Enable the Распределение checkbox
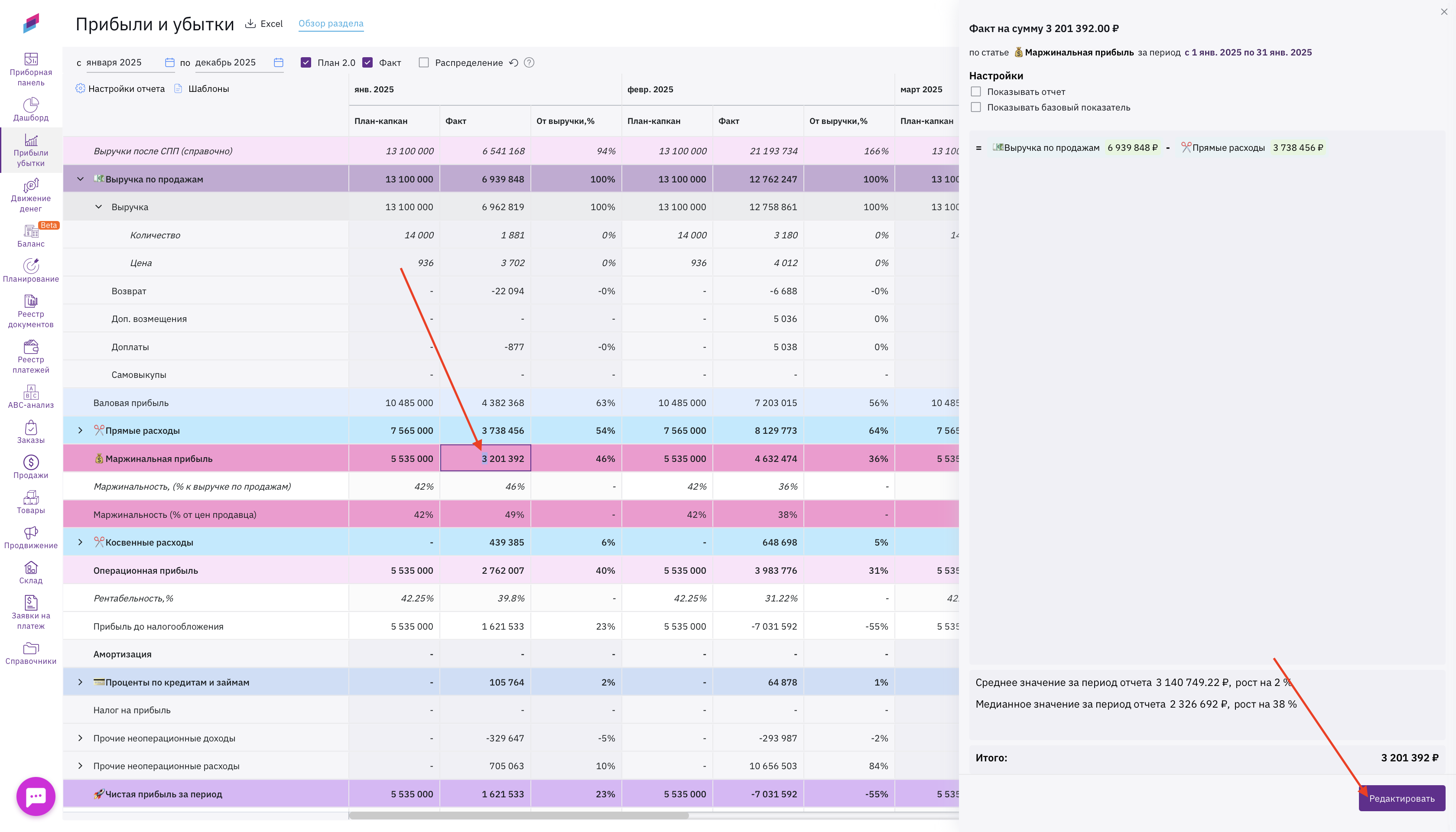Viewport: 1456px width, 832px height. (x=423, y=63)
